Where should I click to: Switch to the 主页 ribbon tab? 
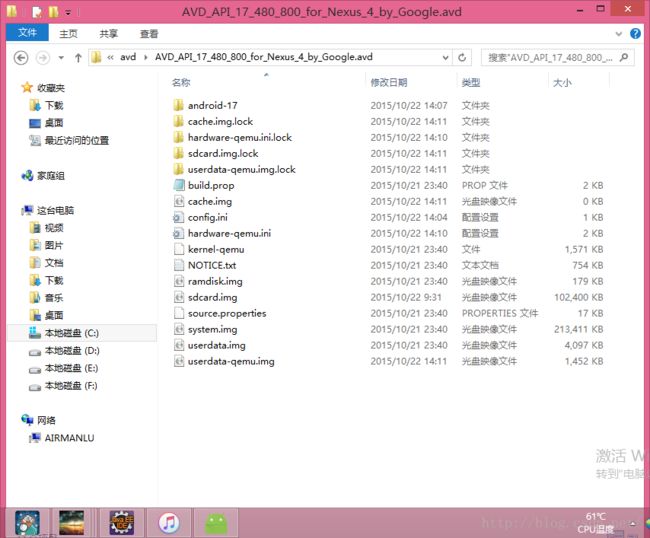coord(68,34)
